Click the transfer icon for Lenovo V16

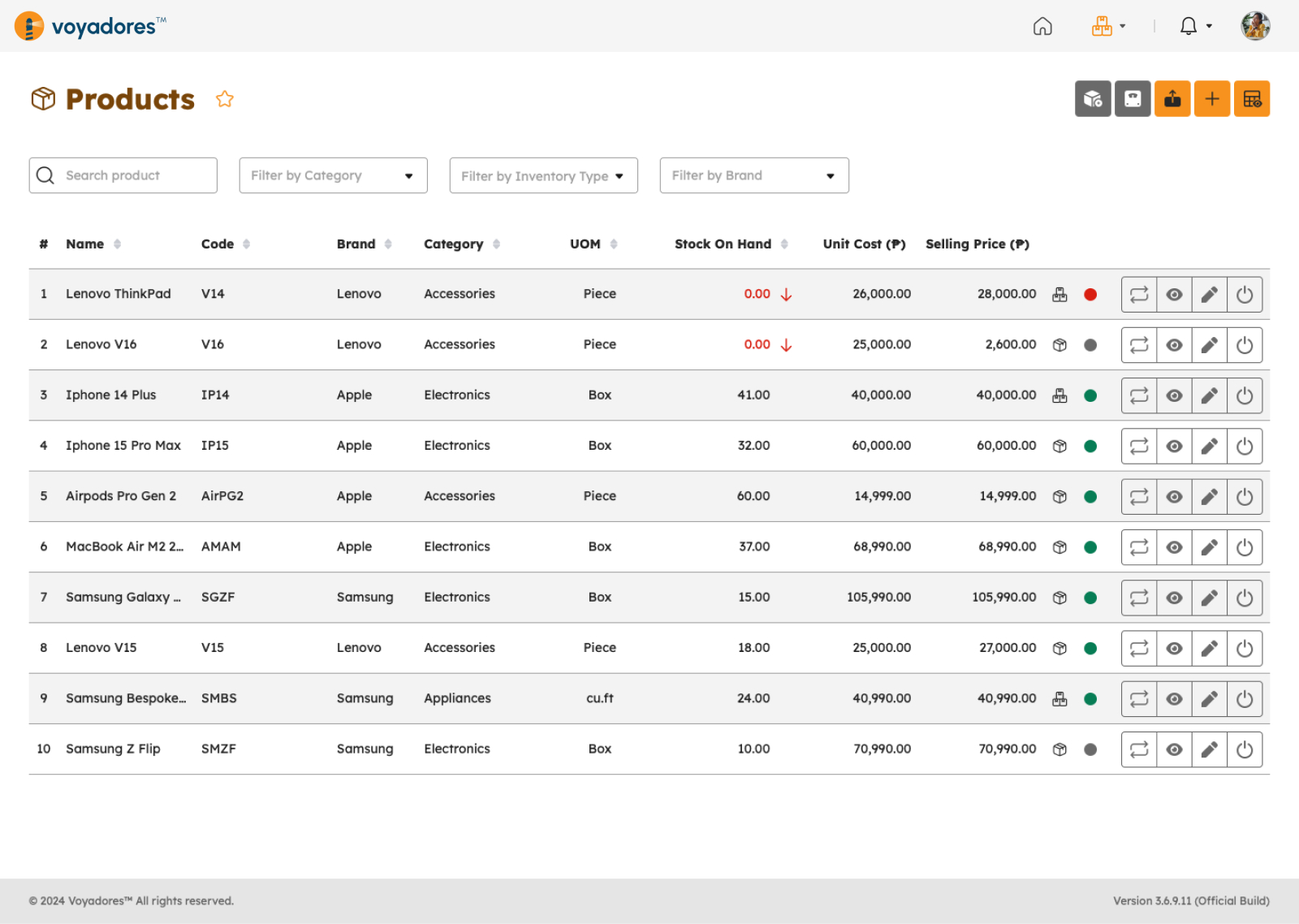click(x=1139, y=345)
